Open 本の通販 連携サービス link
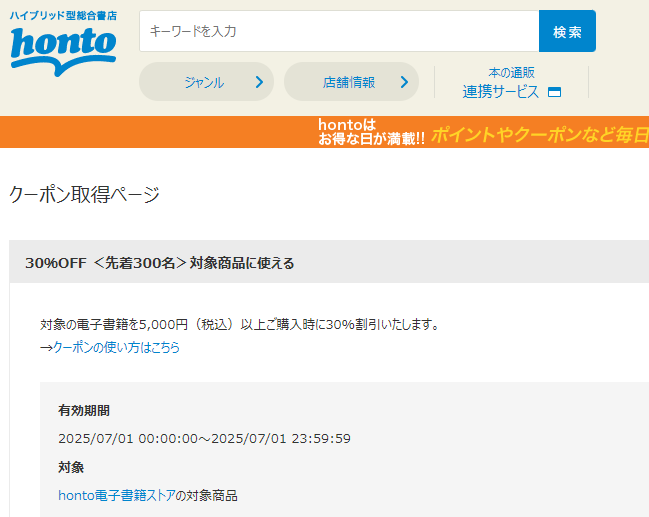The image size is (649, 517). tap(511, 83)
